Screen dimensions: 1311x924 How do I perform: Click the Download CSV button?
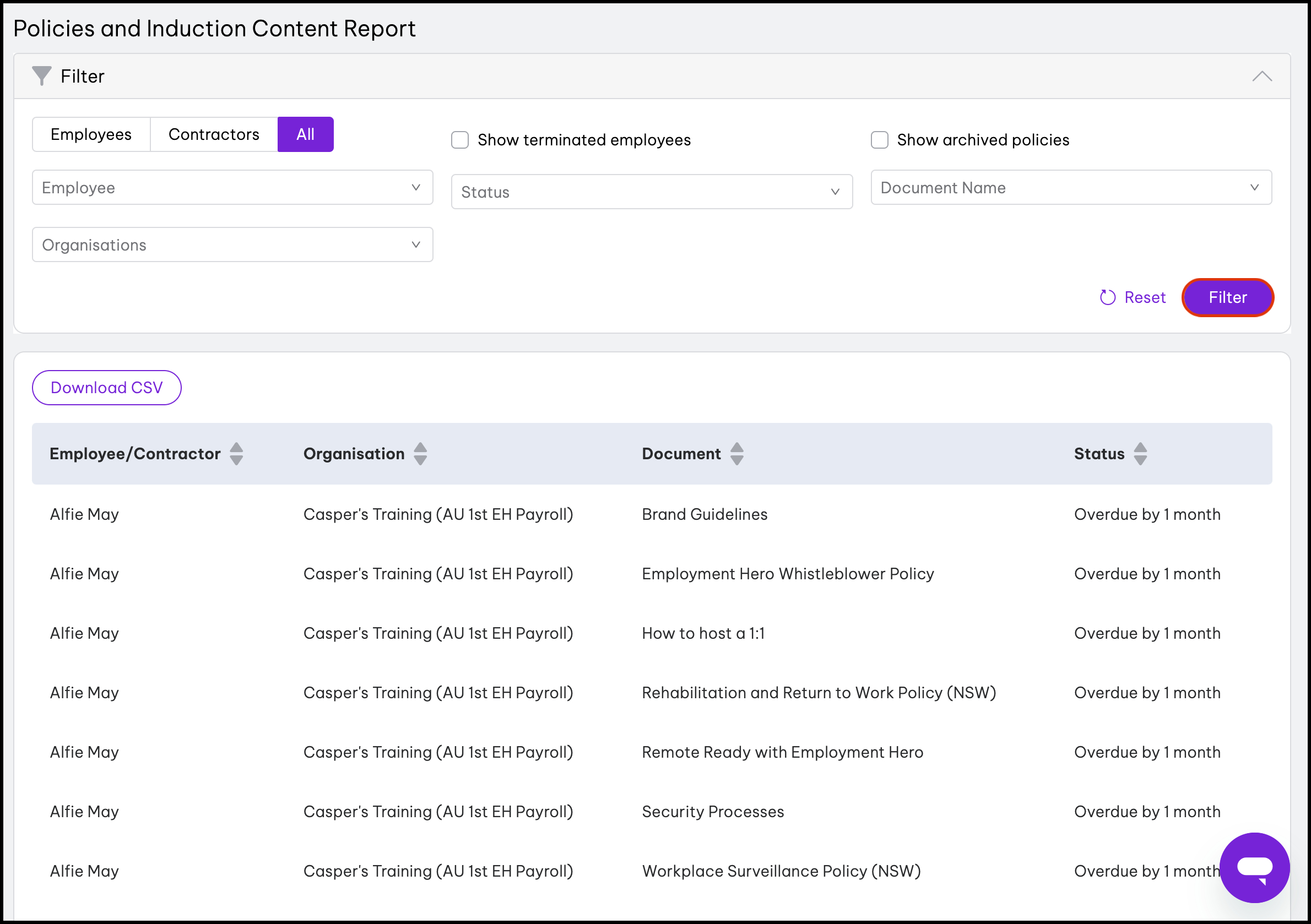(x=107, y=388)
